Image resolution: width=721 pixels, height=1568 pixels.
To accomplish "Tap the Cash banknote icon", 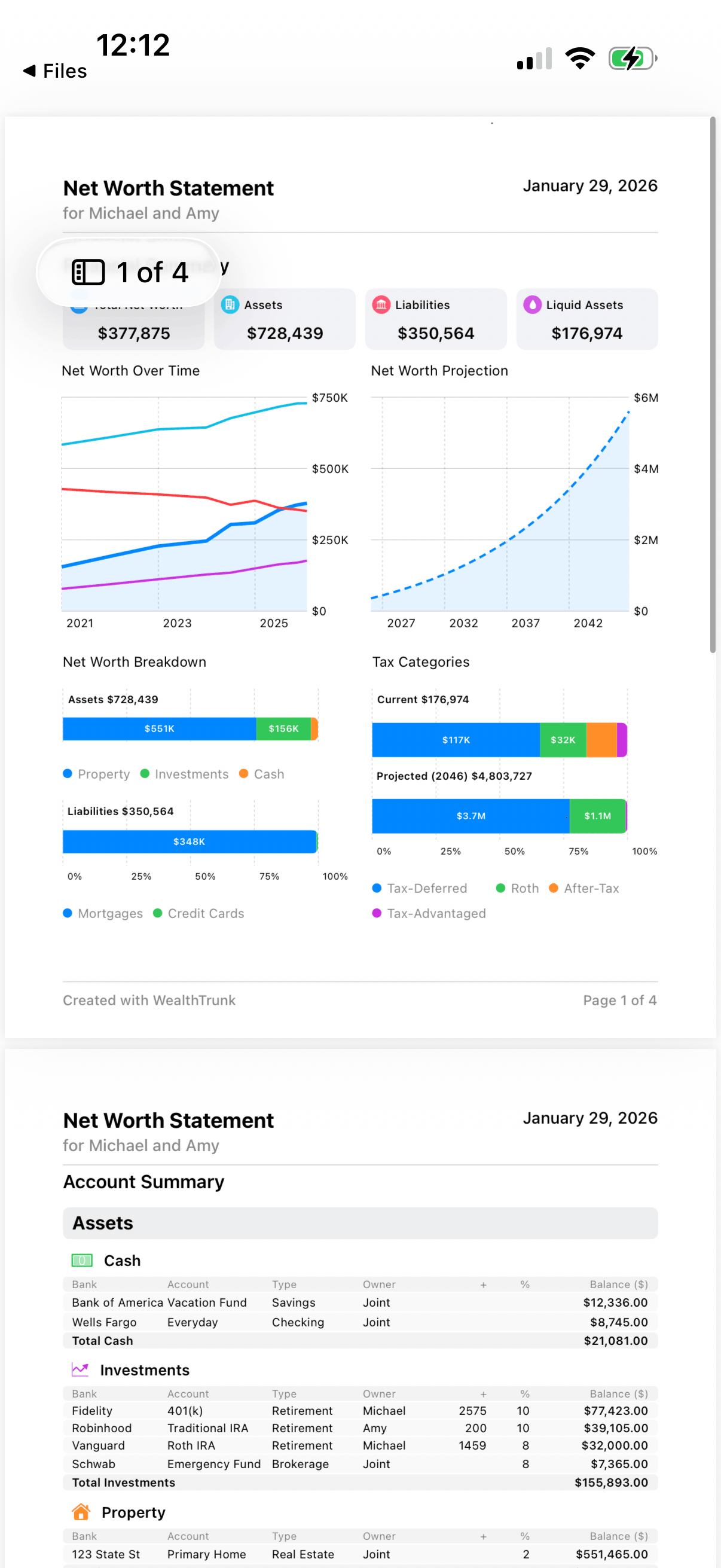I will [x=82, y=1260].
